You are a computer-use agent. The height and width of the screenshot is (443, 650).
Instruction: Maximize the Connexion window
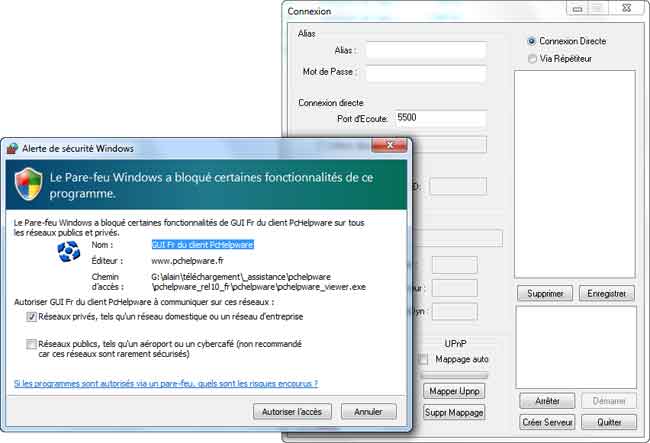597,8
